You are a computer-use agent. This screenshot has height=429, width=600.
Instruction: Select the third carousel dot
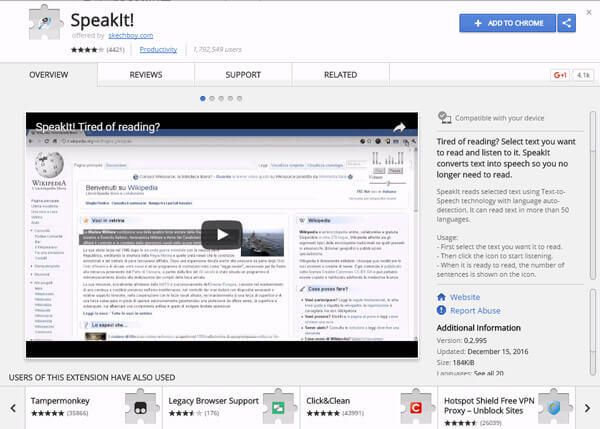point(221,98)
